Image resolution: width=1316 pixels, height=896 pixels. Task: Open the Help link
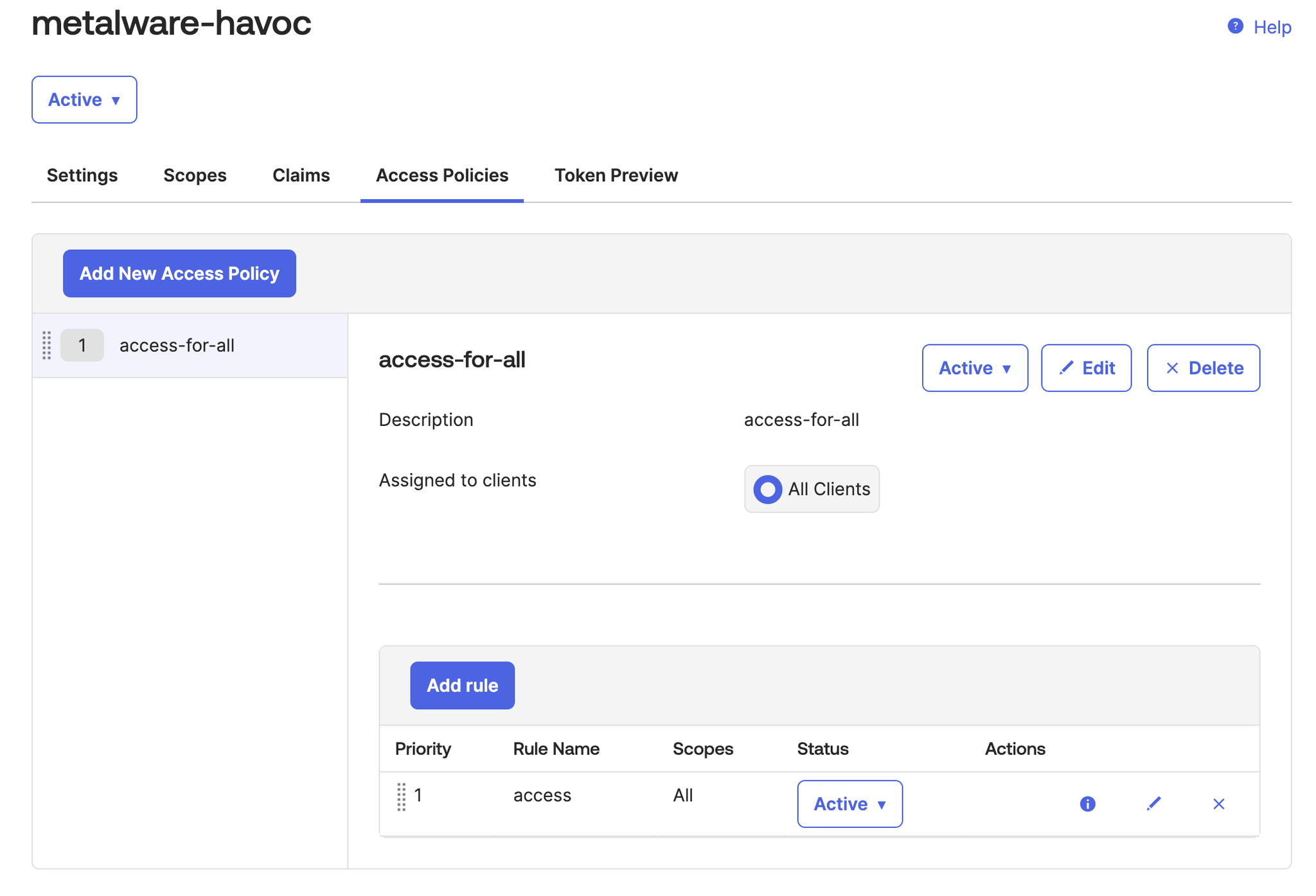coord(1272,27)
